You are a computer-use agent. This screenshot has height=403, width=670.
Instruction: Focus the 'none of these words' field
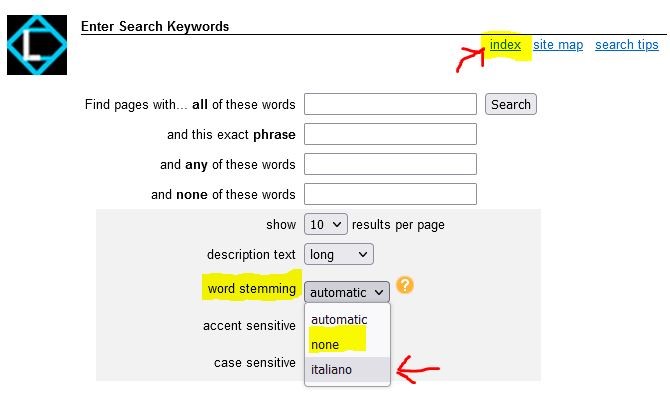point(391,194)
